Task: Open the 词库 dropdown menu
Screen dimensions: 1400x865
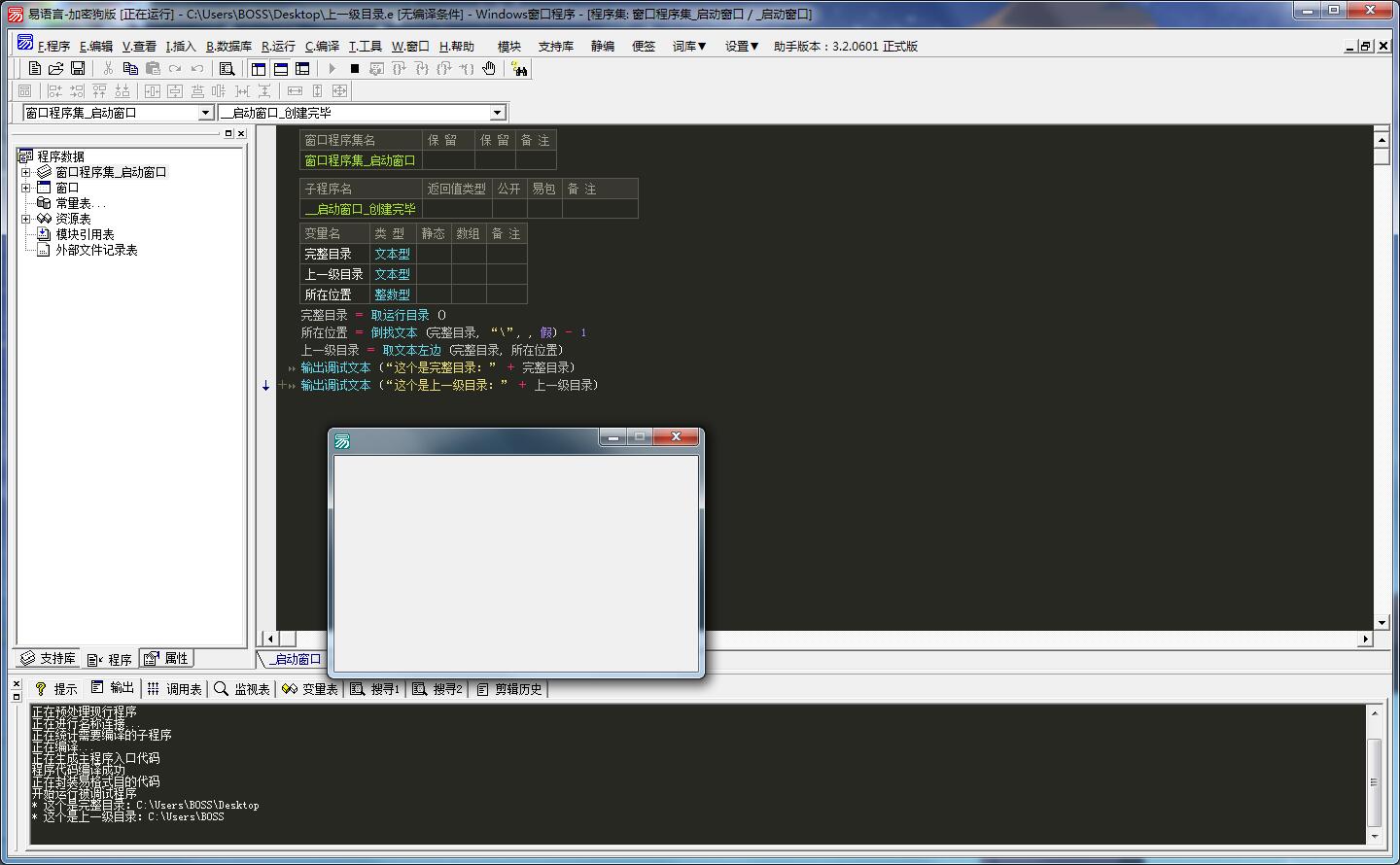Action: [689, 46]
